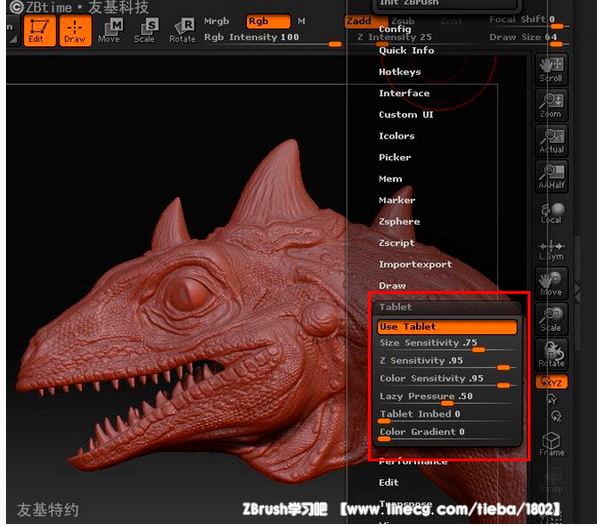Expand the Icolors section

[x=396, y=136]
